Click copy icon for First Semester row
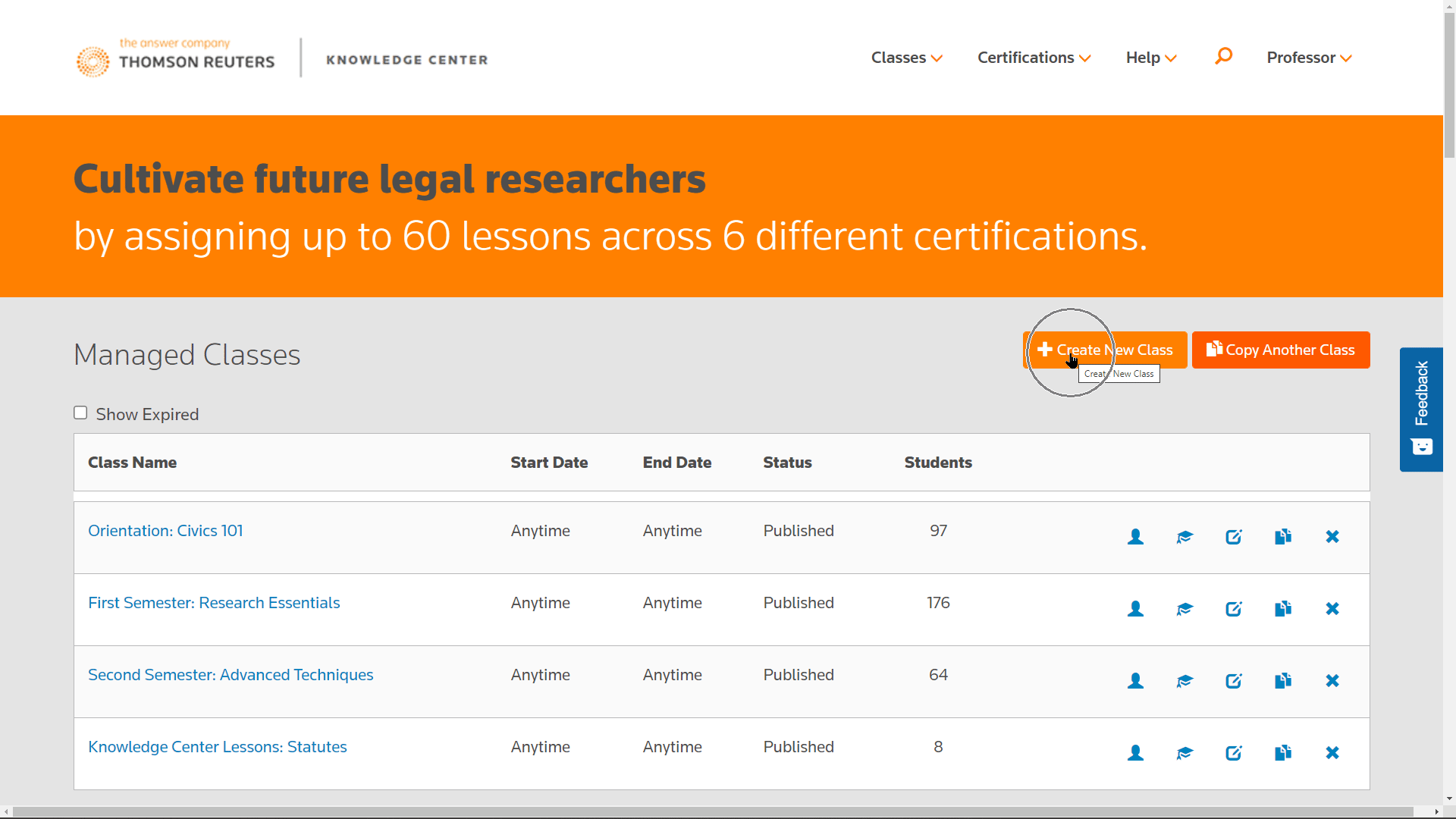Screen dimensions: 1456x819 coord(1283,609)
